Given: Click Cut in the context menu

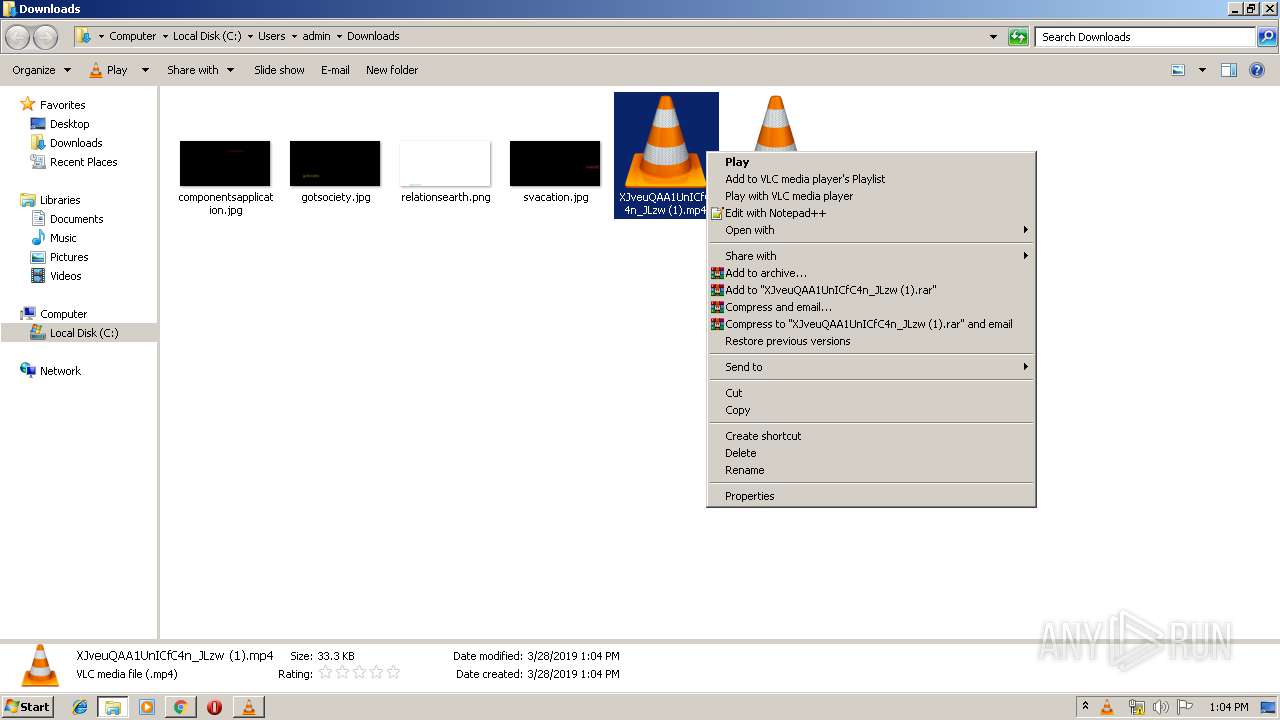Looking at the screenshot, I should pos(734,393).
